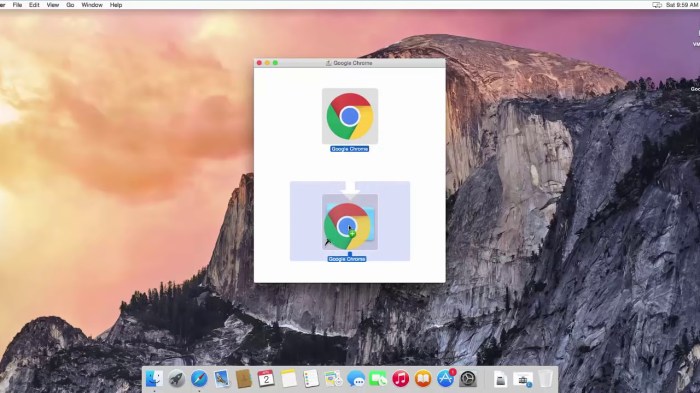Click the clock showing Sat 9:59 AM
This screenshot has width=700, height=393.
tap(682, 5)
